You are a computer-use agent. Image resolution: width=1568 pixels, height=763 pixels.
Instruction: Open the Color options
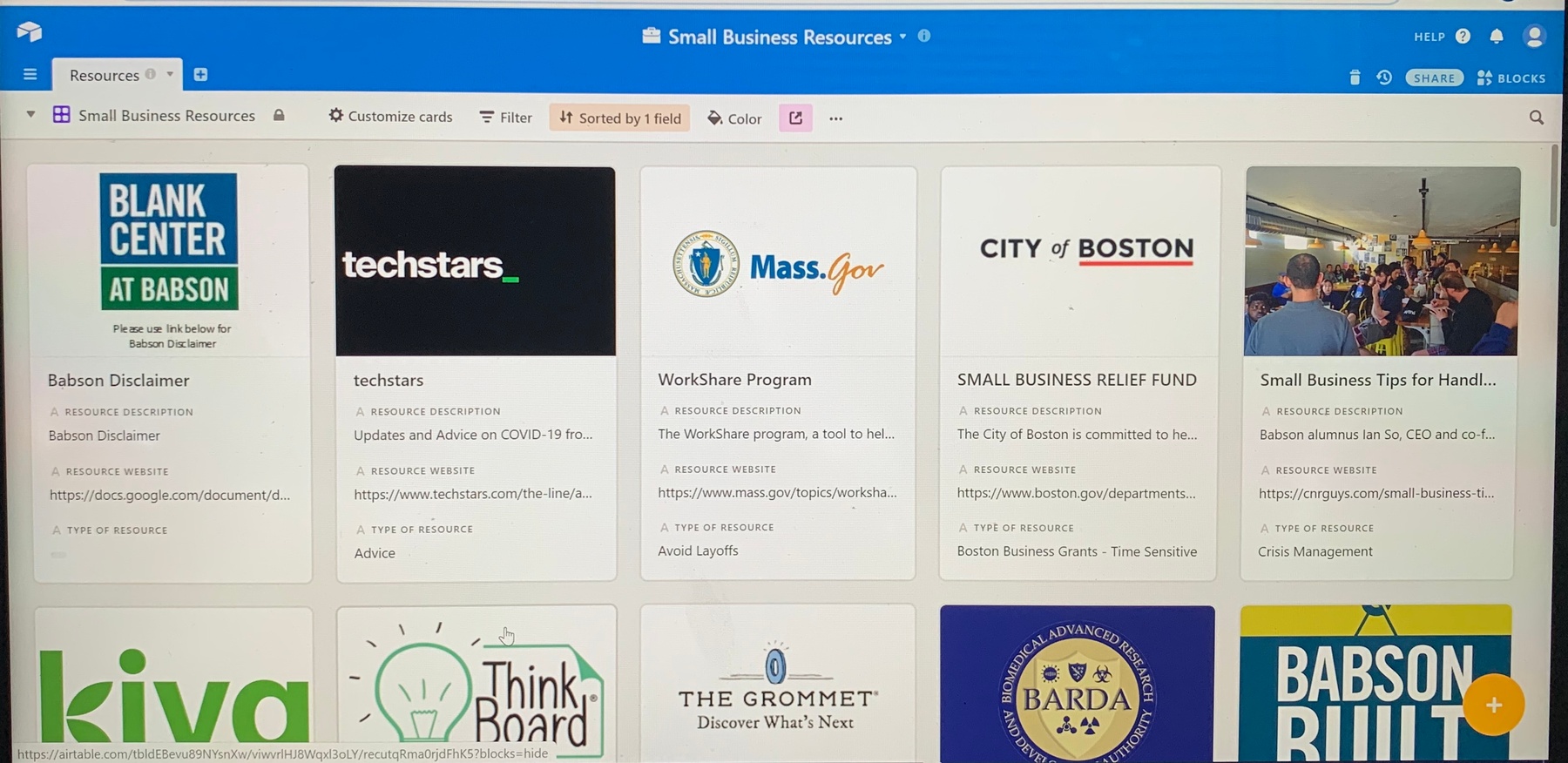[734, 118]
